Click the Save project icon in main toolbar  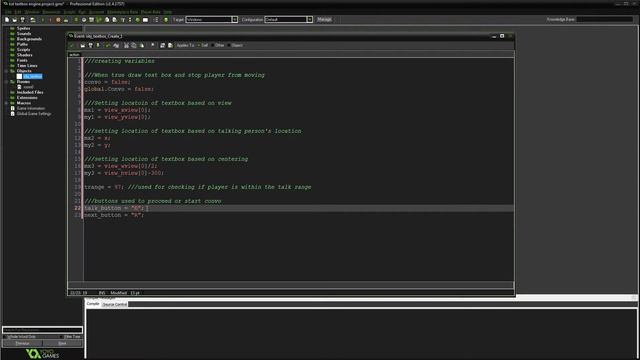click(22, 20)
